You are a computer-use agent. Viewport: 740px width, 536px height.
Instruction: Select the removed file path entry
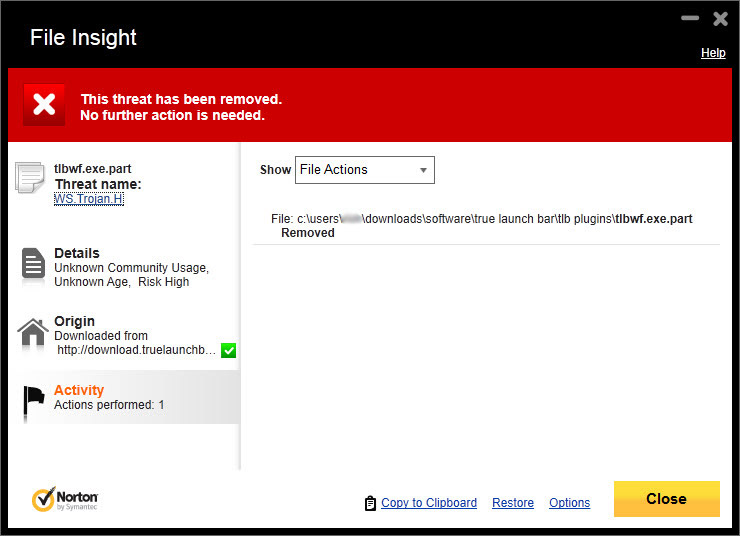482,225
